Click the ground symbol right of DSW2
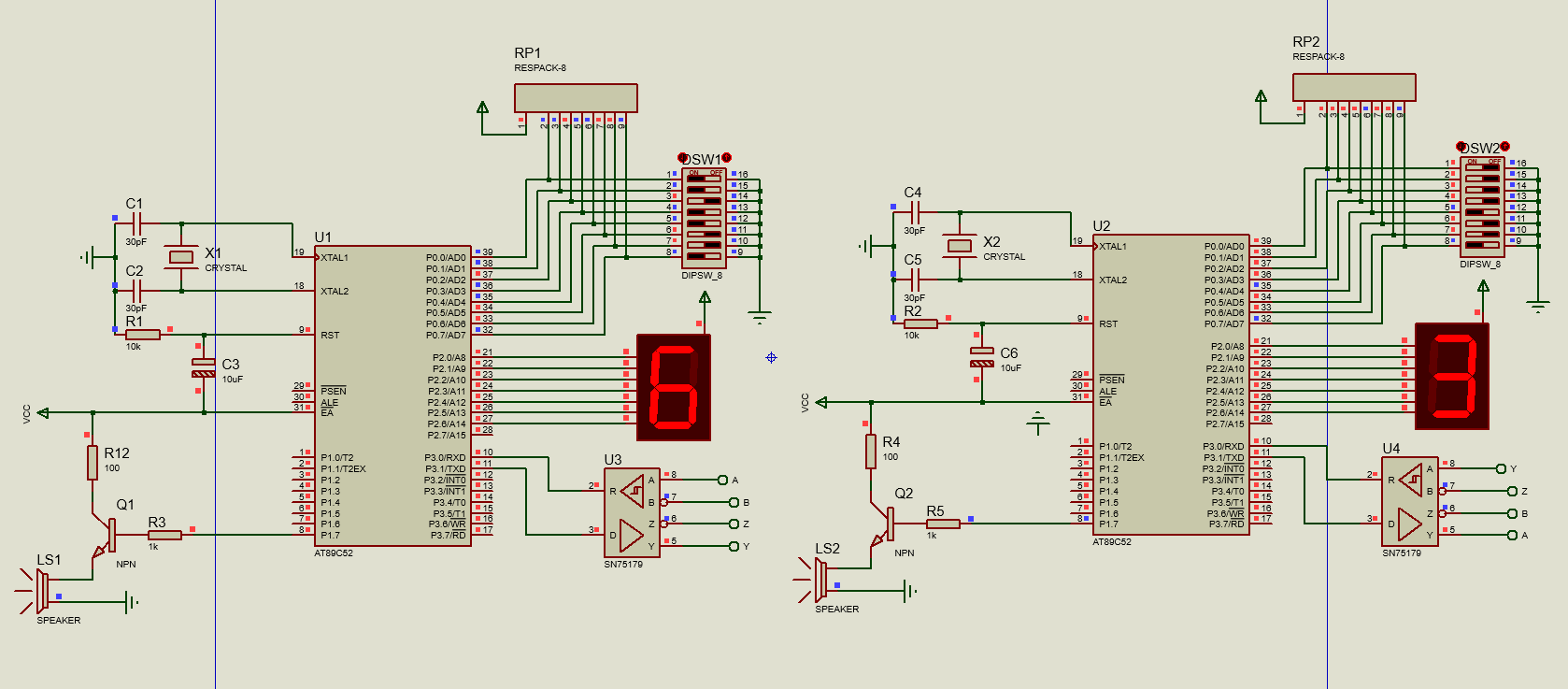The height and width of the screenshot is (689, 1568). [x=1538, y=308]
